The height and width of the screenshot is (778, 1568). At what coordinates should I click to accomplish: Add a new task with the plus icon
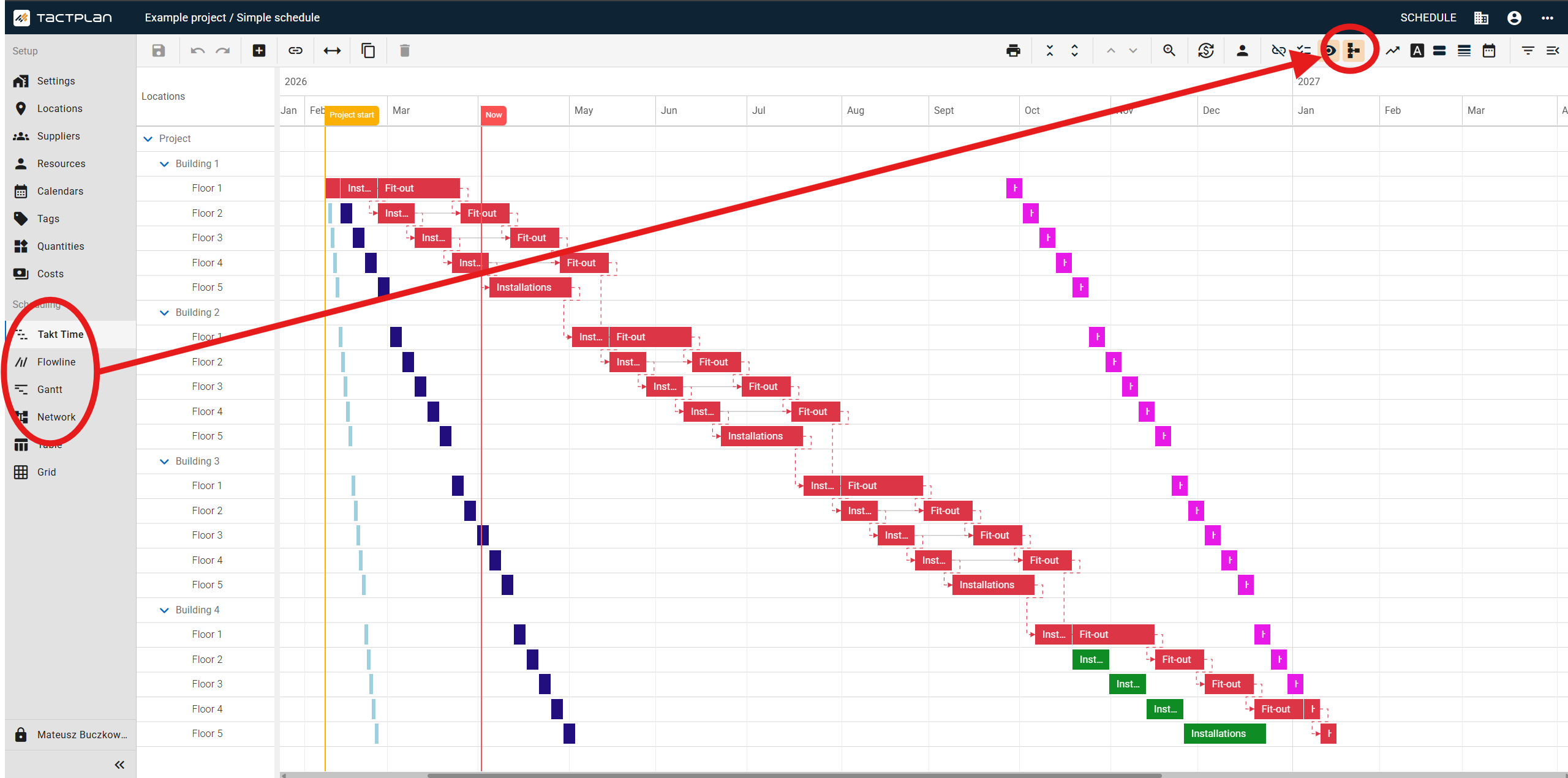[259, 51]
